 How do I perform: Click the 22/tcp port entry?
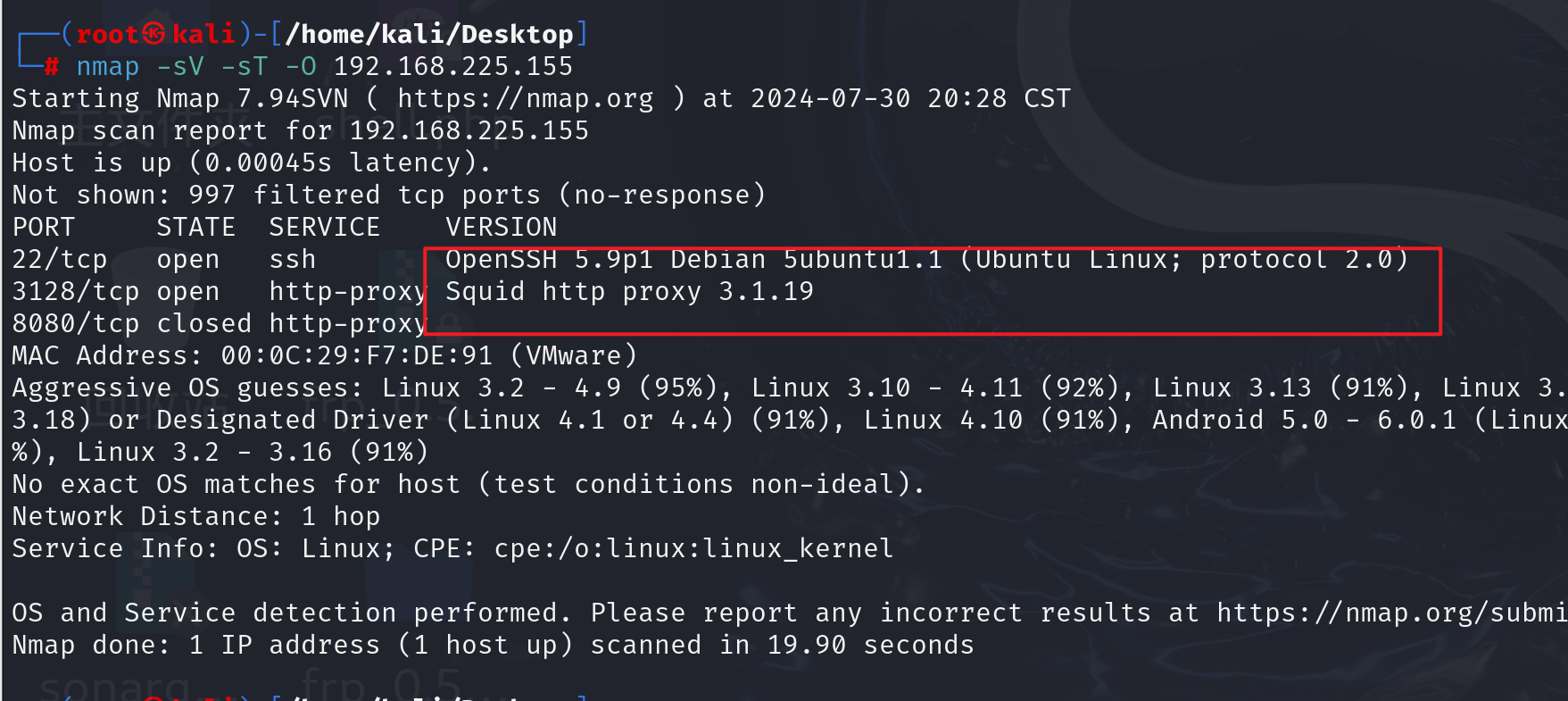pos(60,260)
